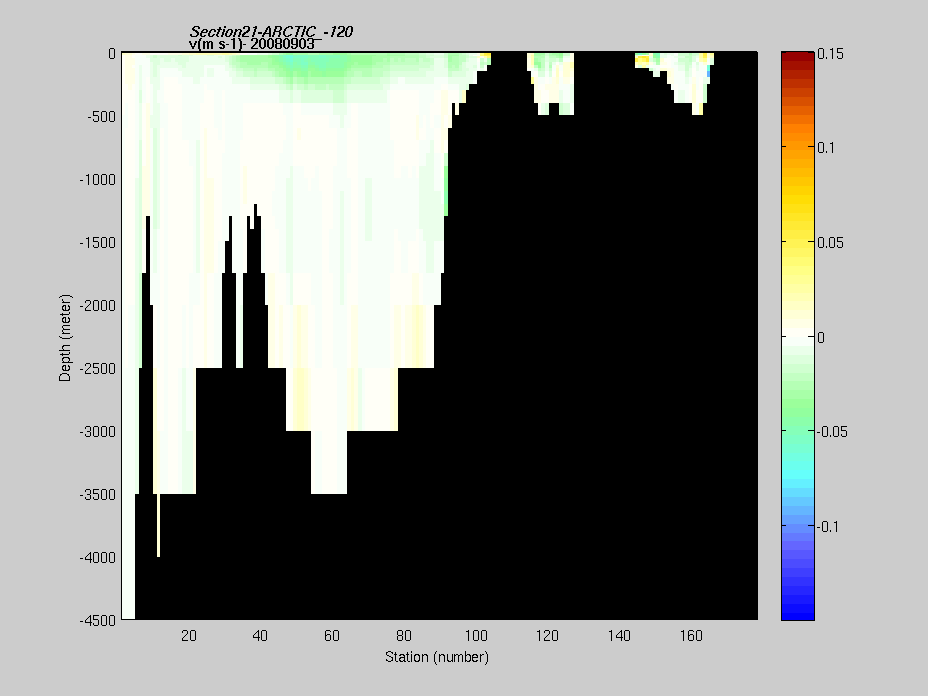Click station tick label 120
Screen dimensions: 928x696
tap(547, 636)
